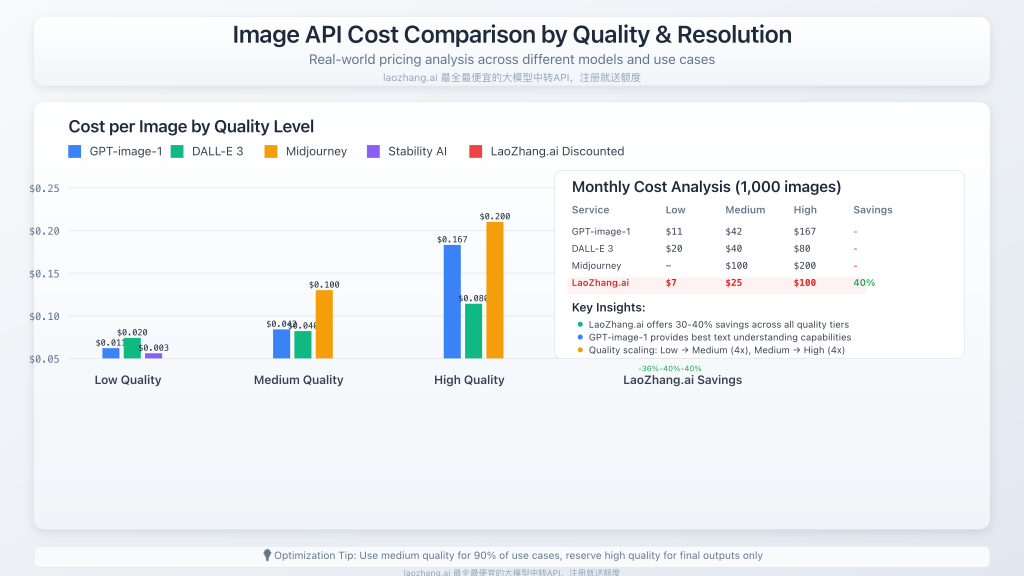Image resolution: width=1024 pixels, height=576 pixels.
Task: Click the red LaoZhang.ai Discounted legend swatch
Action: click(x=475, y=152)
